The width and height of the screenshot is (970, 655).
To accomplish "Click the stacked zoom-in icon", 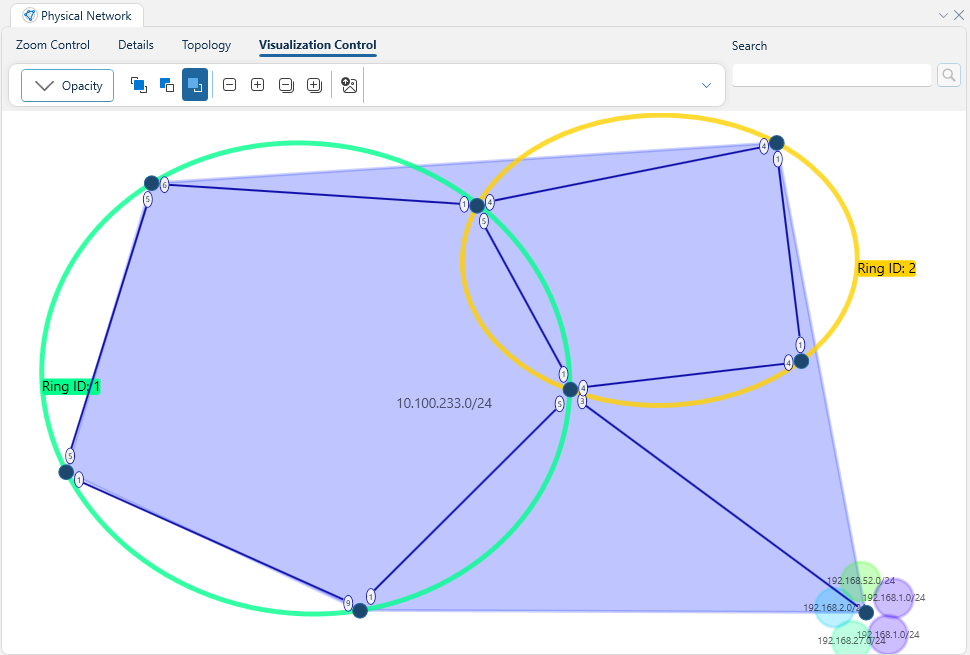I will [x=313, y=85].
